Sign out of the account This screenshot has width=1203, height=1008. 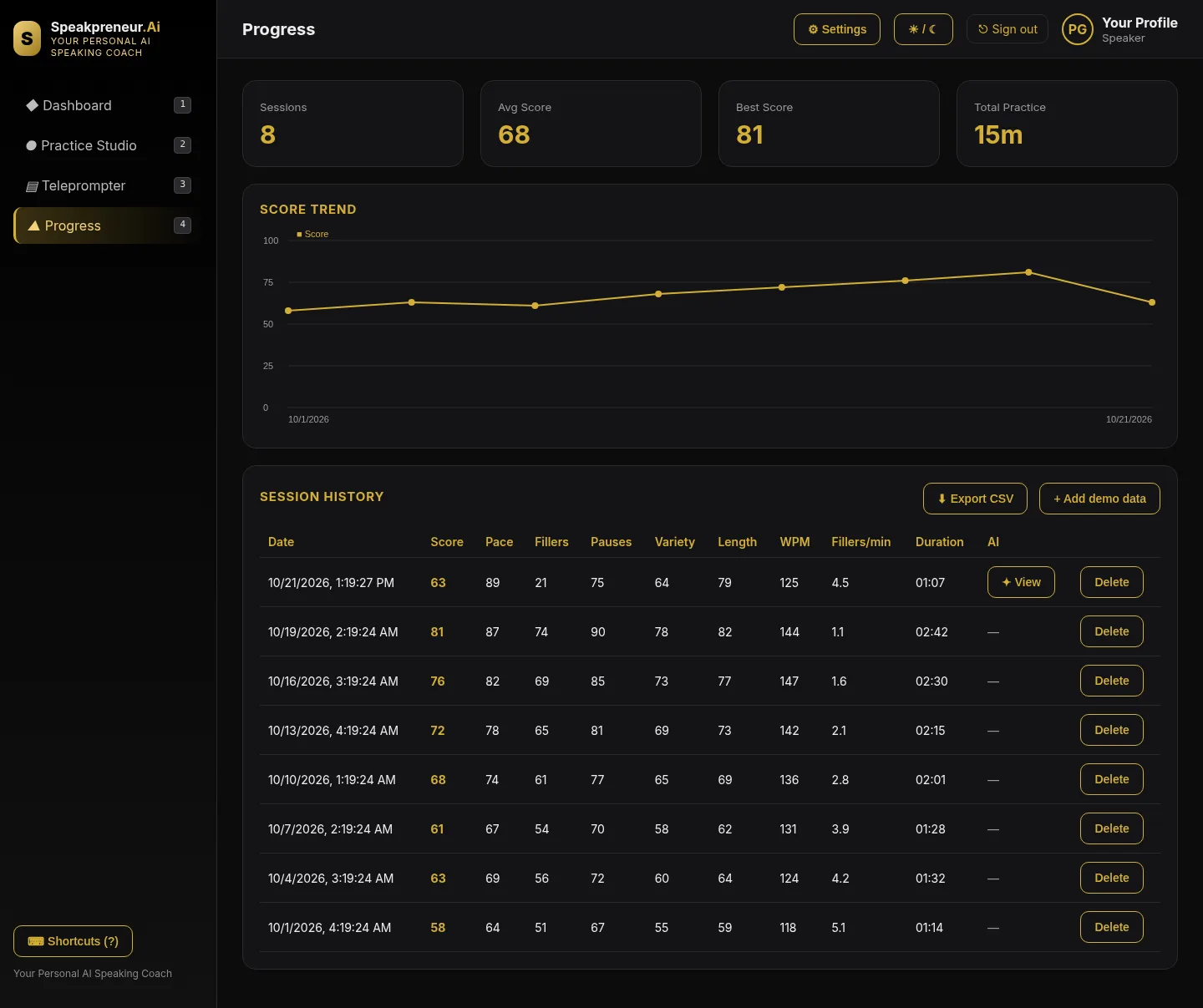[1008, 29]
